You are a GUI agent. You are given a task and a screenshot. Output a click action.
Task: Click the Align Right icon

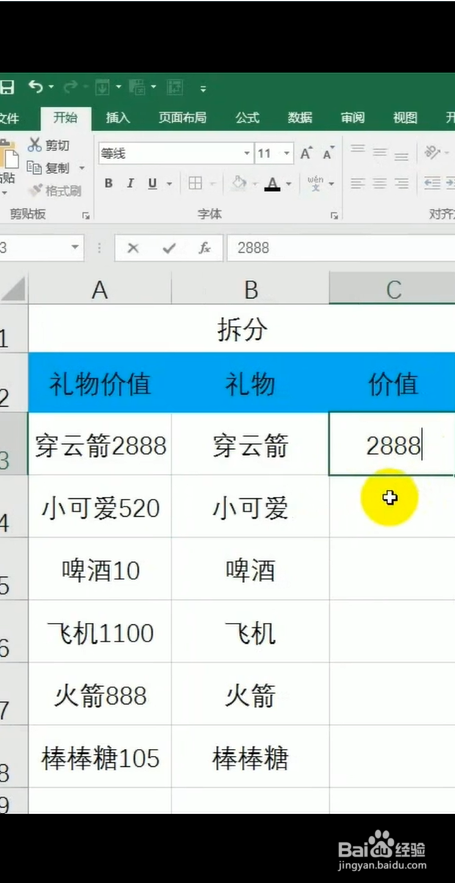(402, 183)
